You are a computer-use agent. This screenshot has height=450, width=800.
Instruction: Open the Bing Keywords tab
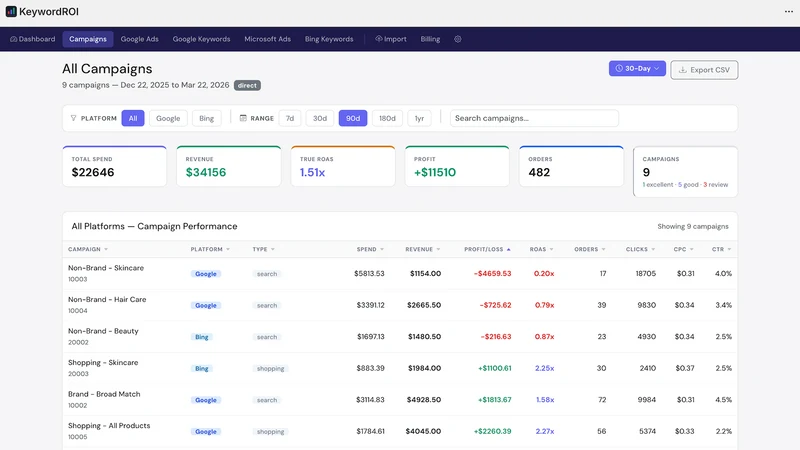(329, 39)
